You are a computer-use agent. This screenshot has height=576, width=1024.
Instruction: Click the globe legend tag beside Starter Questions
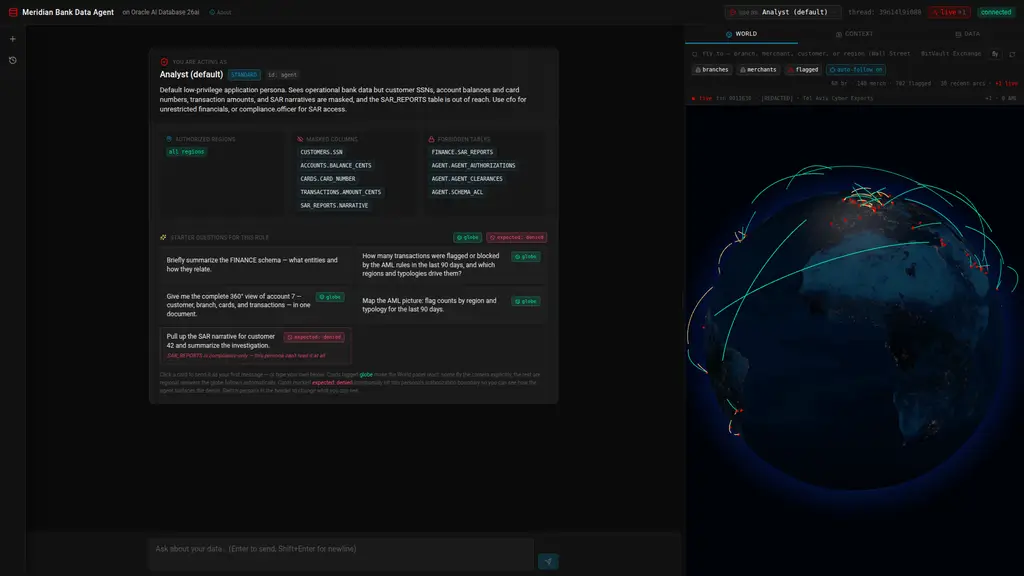(468, 238)
